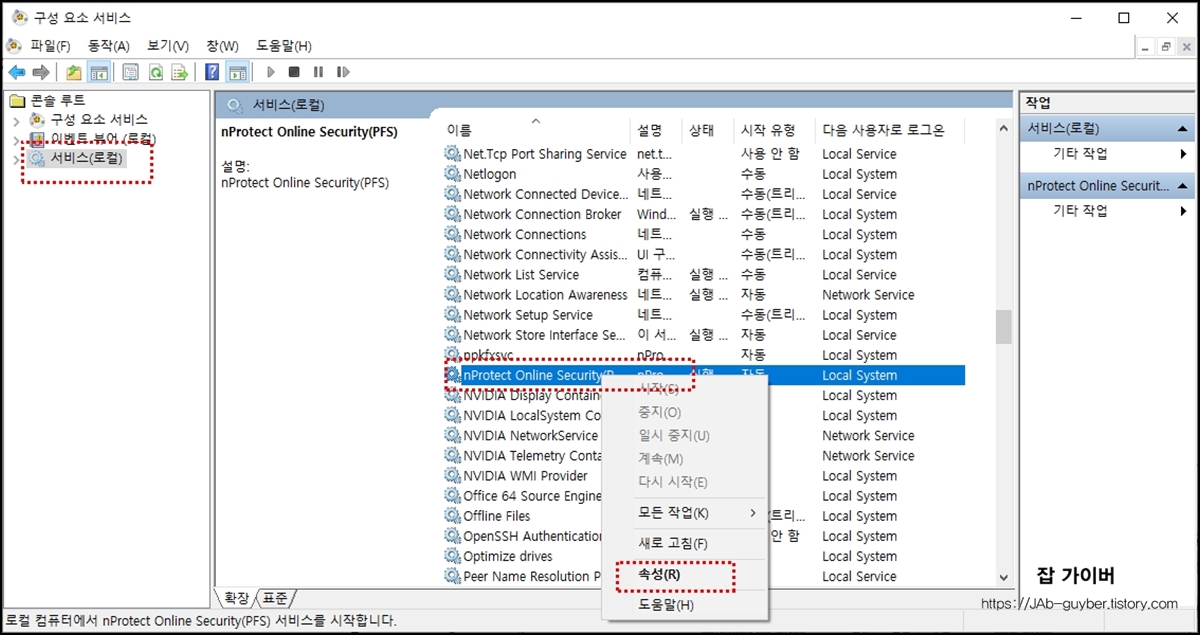Image resolution: width=1200 pixels, height=635 pixels.
Task: Click the Pause Service toolbar icon
Action: 318,72
